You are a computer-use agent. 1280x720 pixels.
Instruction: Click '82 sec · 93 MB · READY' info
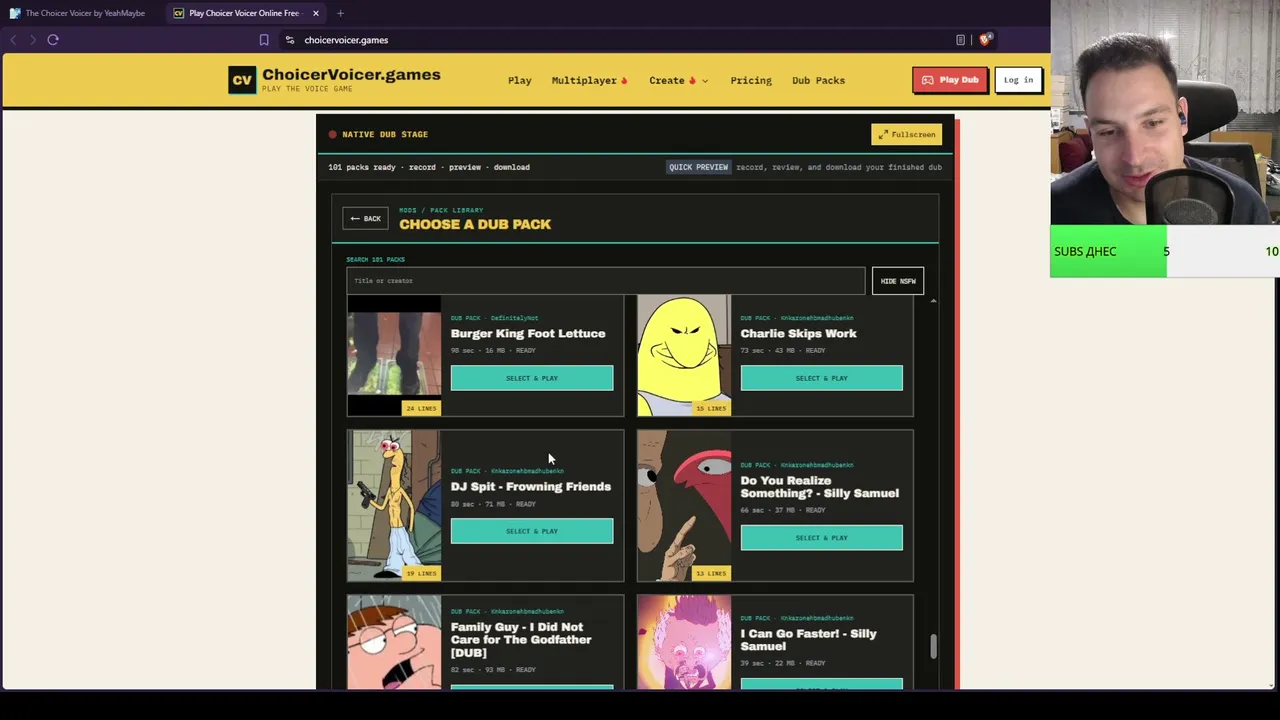pos(493,670)
